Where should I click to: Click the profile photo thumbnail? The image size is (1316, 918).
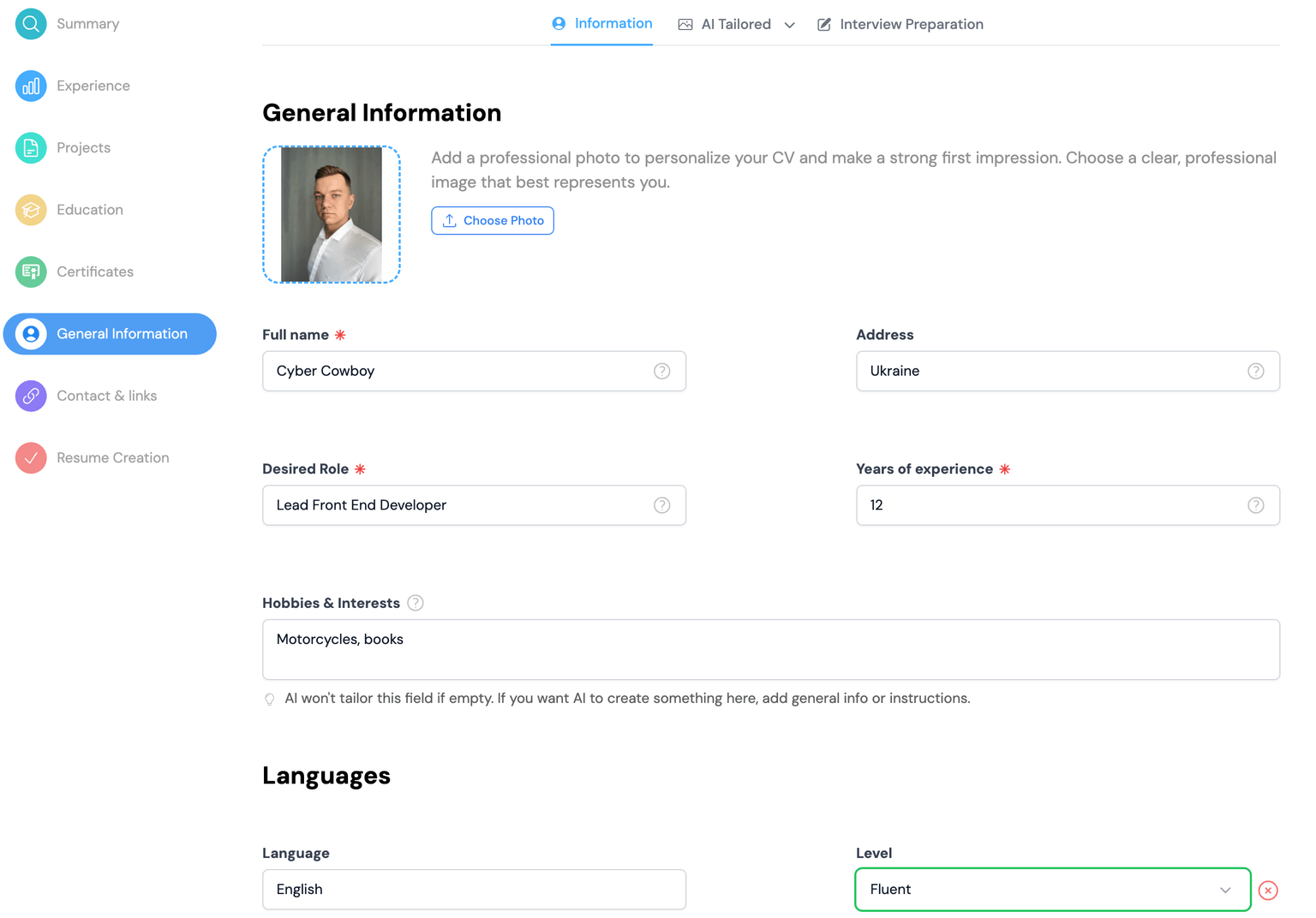332,214
